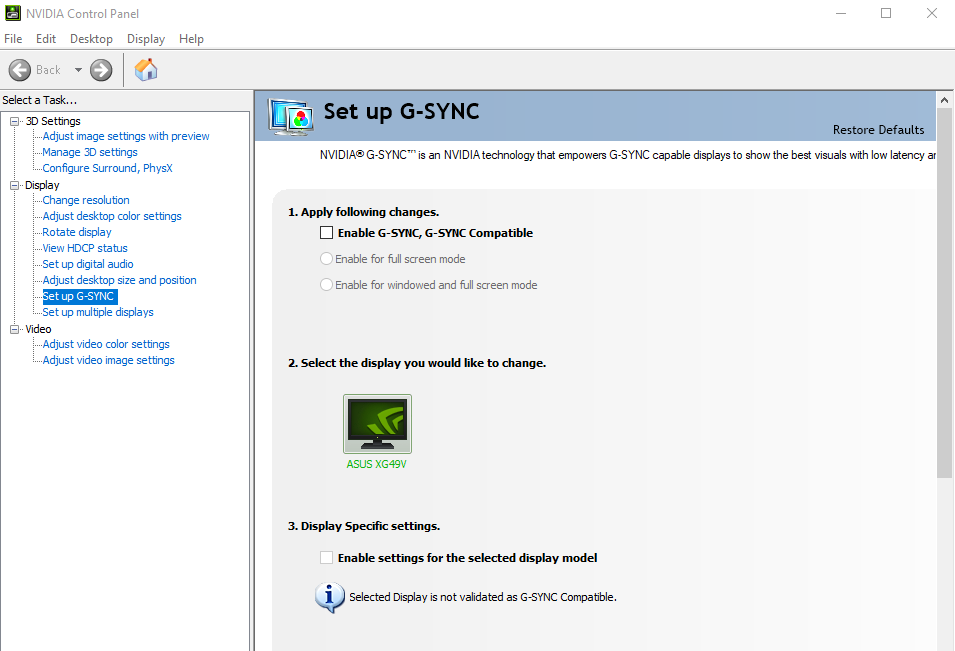Select the ASUS XG49V monitor icon

(x=377, y=422)
